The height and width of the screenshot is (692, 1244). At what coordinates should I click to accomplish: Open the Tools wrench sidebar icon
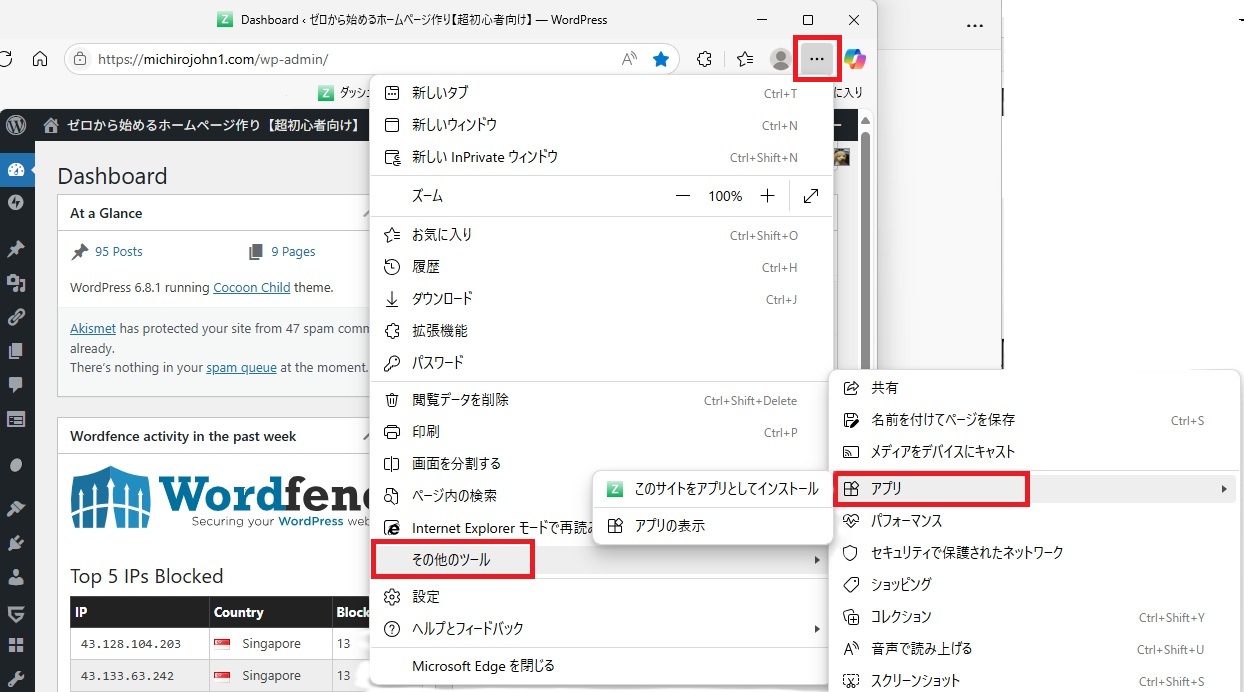pyautogui.click(x=16, y=678)
